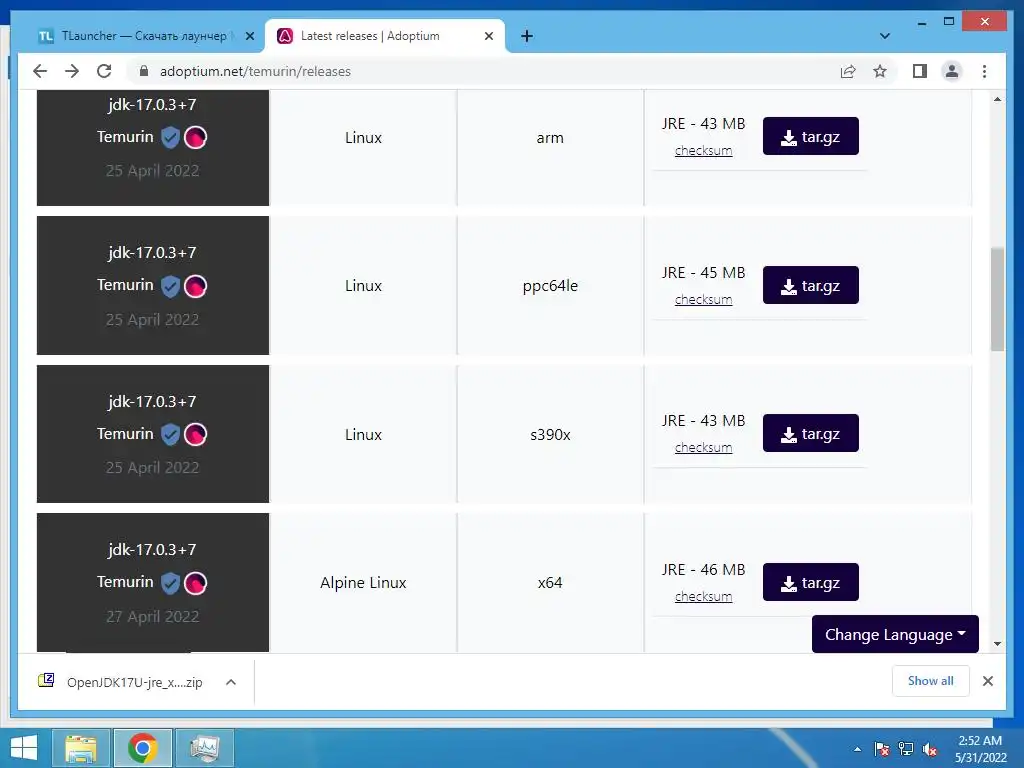This screenshot has width=1024, height=768.
Task: Click blue shield badge in ppc64le row
Action: [170, 286]
